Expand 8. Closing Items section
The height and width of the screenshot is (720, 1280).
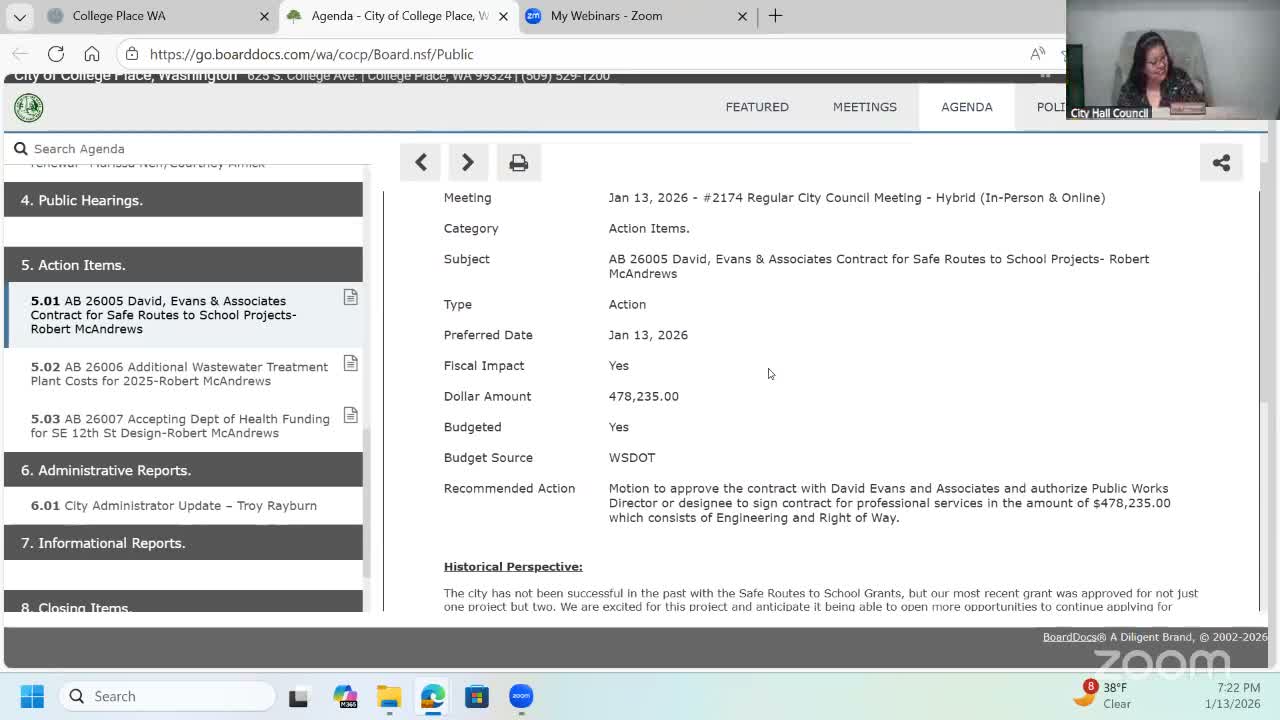coord(184,603)
